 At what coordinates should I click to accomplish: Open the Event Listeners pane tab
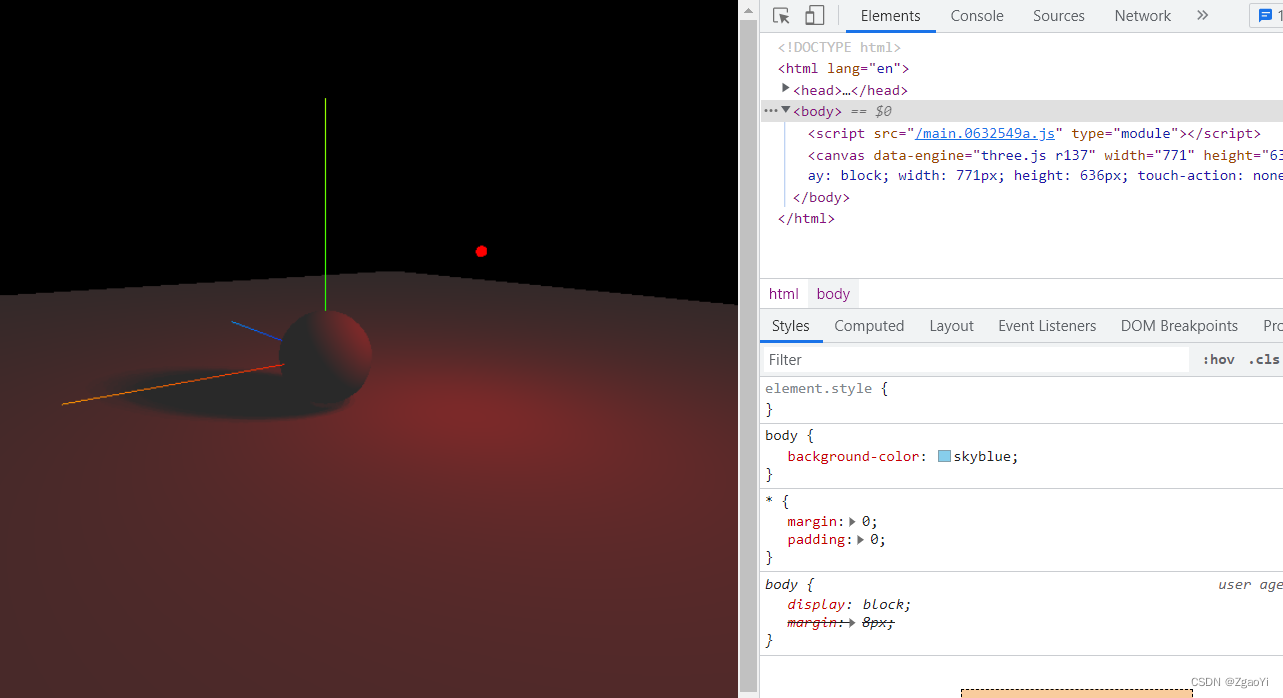click(x=1047, y=326)
